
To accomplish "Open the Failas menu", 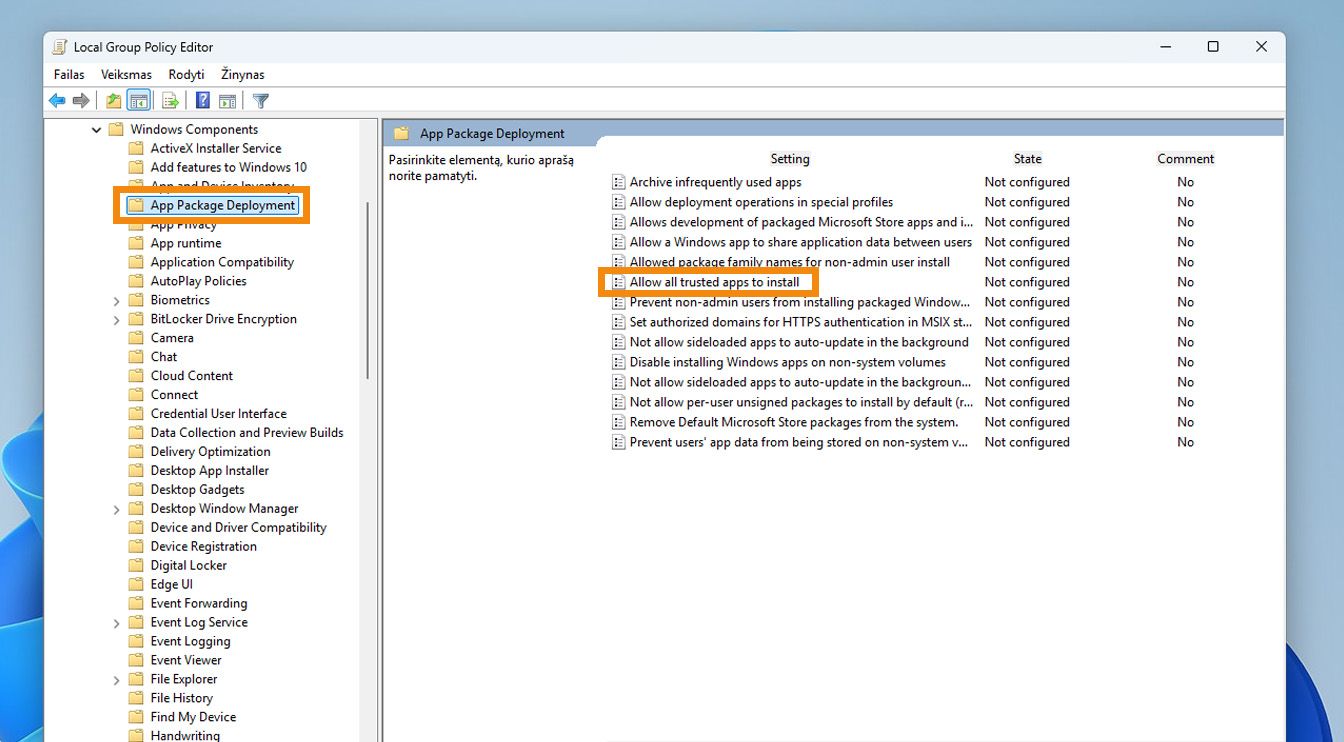I will [69, 74].
